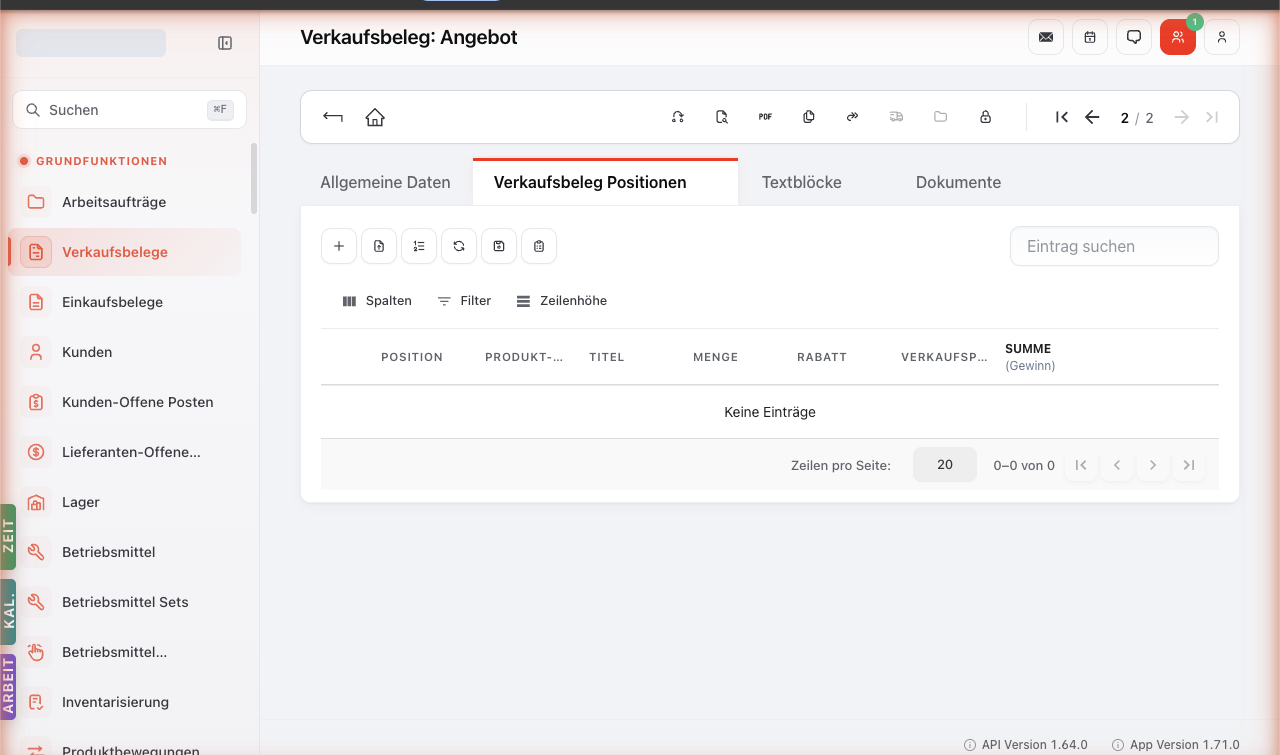Screen dimensions: 1280x755
Task: Open the rows per page dropdown showing 20
Action: (945, 465)
